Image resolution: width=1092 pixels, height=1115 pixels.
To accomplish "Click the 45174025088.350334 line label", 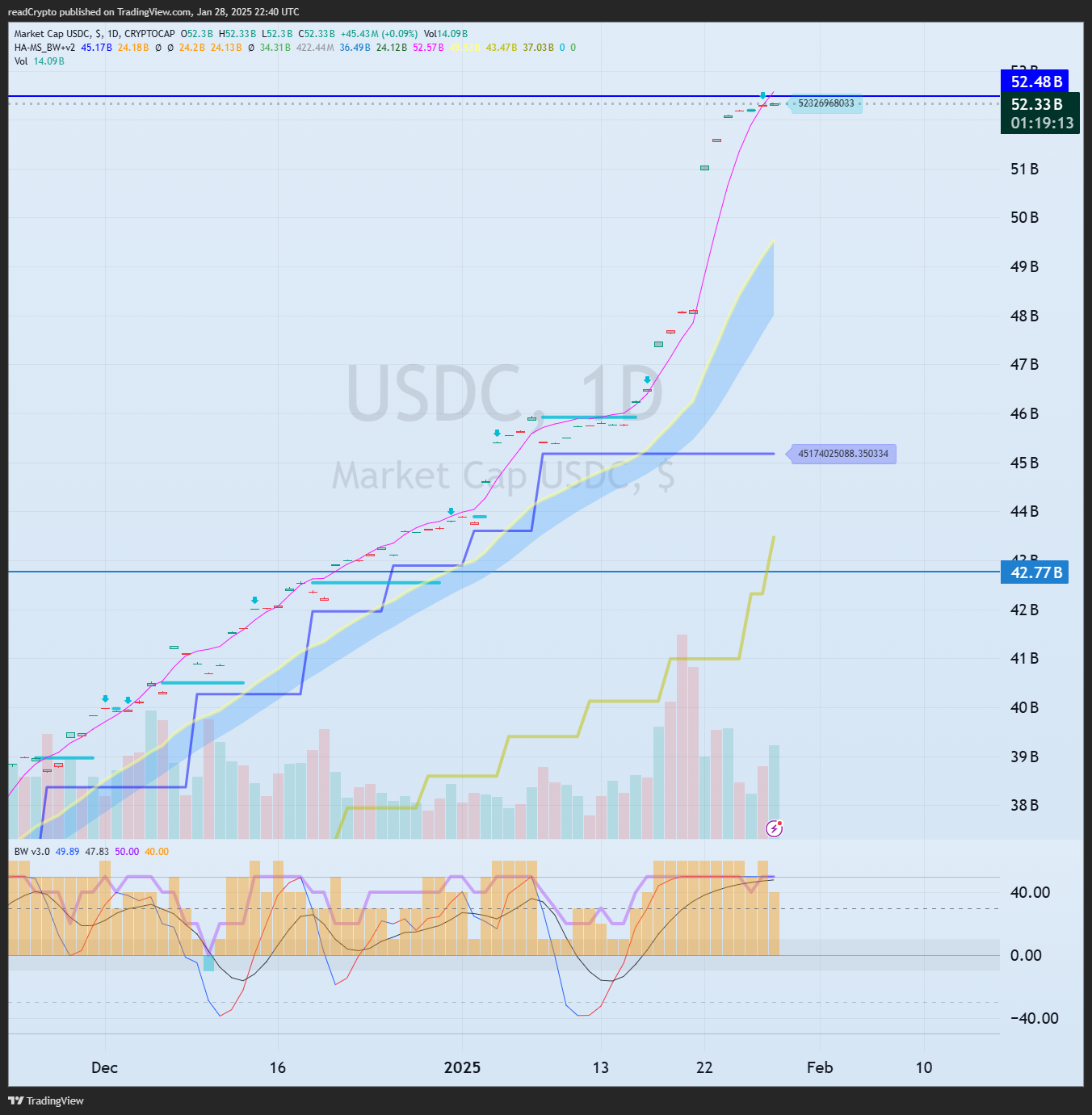I will pos(842,454).
